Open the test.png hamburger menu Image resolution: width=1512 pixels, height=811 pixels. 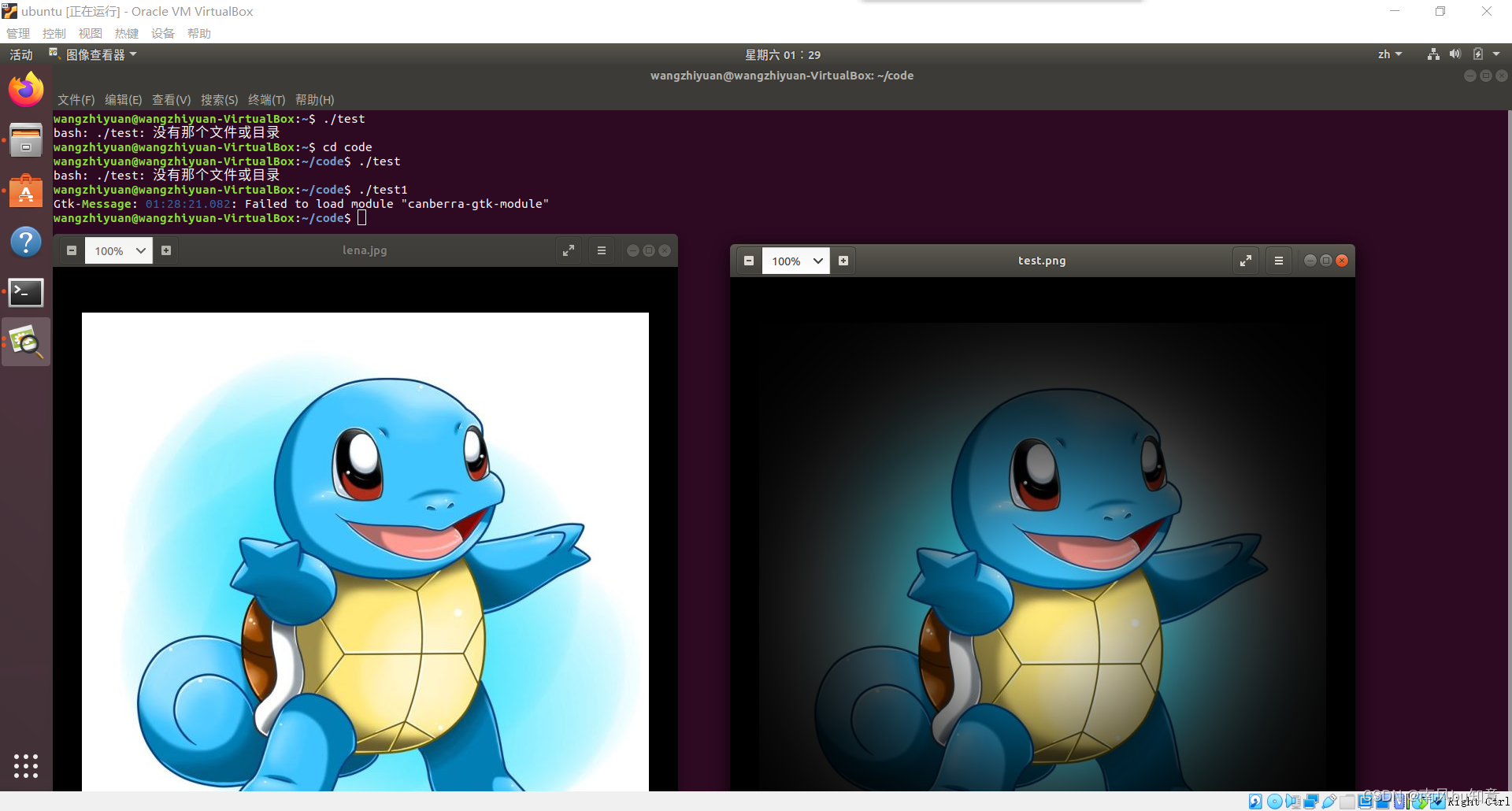click(x=1279, y=261)
